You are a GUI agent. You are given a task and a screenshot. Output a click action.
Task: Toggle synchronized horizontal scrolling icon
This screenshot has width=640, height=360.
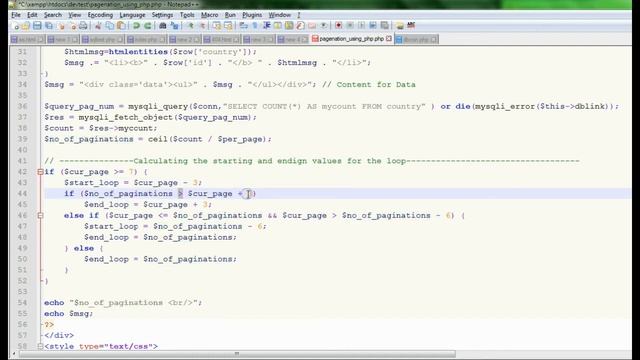(228, 26)
